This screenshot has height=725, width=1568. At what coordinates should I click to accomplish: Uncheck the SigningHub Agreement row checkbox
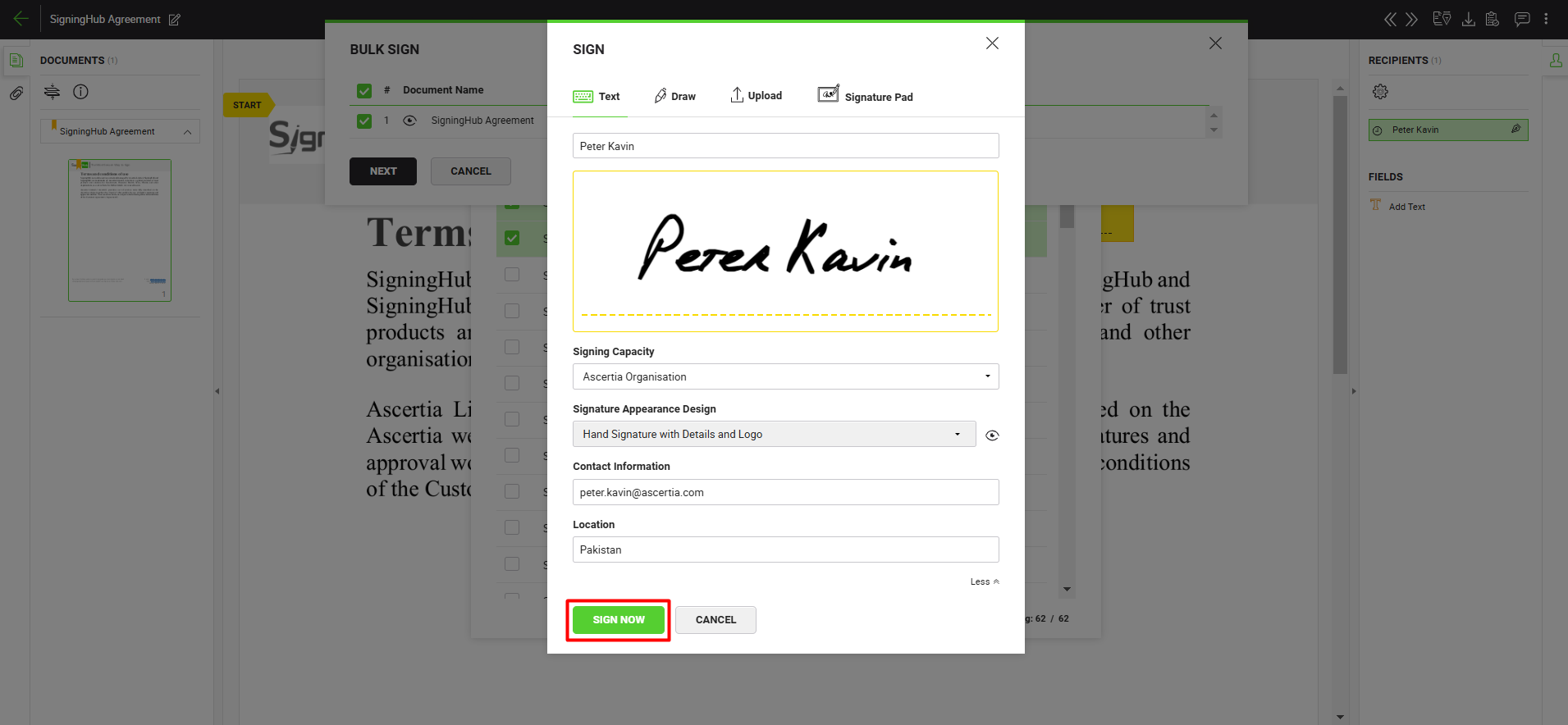coord(364,121)
